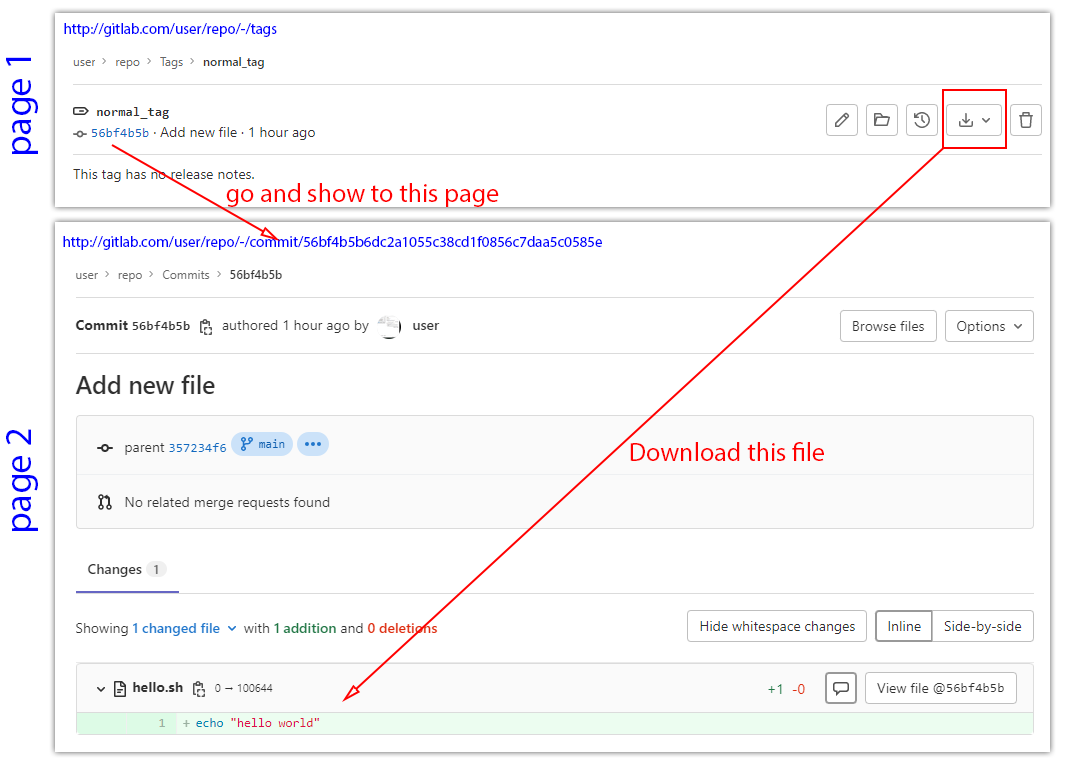This screenshot has width=1070, height=760.
Task: Click the delete tag trash icon
Action: click(x=1025, y=120)
